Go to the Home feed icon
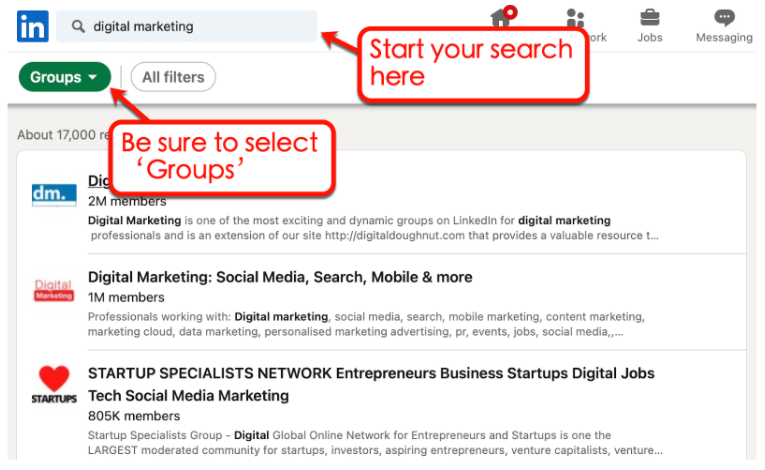This screenshot has width=765, height=470. (x=500, y=19)
